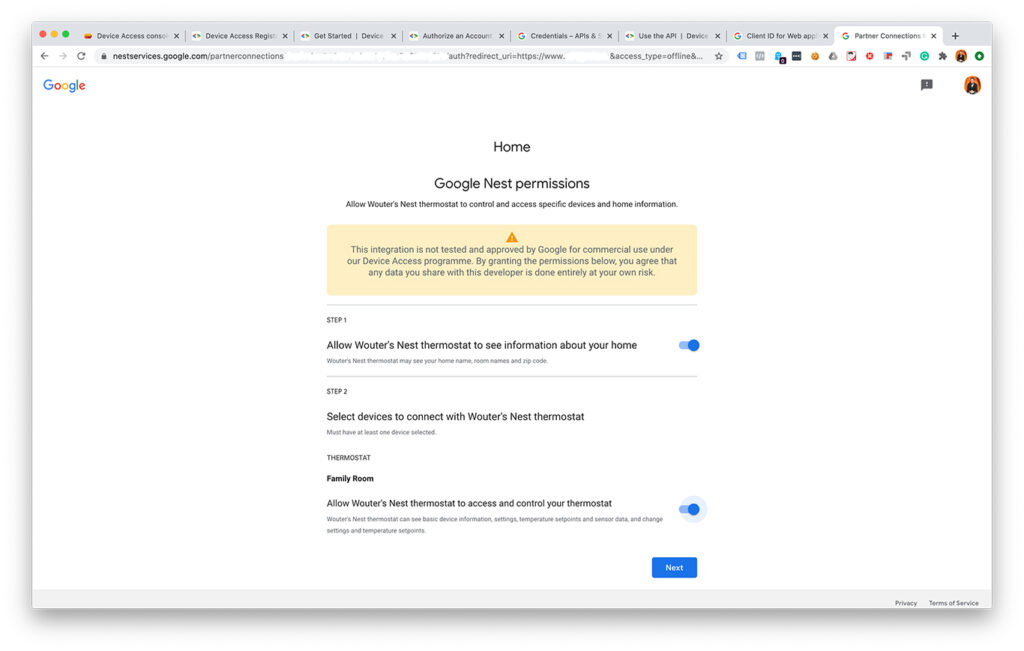Viewport: 1024px width, 651px height.
Task: Open the orange cookie extension
Action: 814,56
